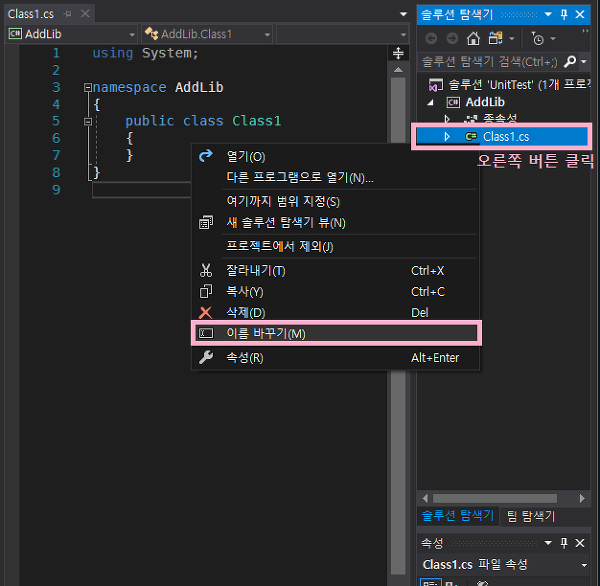
Task: Open the empty member dropdown in navigation bar
Action: coord(342,34)
